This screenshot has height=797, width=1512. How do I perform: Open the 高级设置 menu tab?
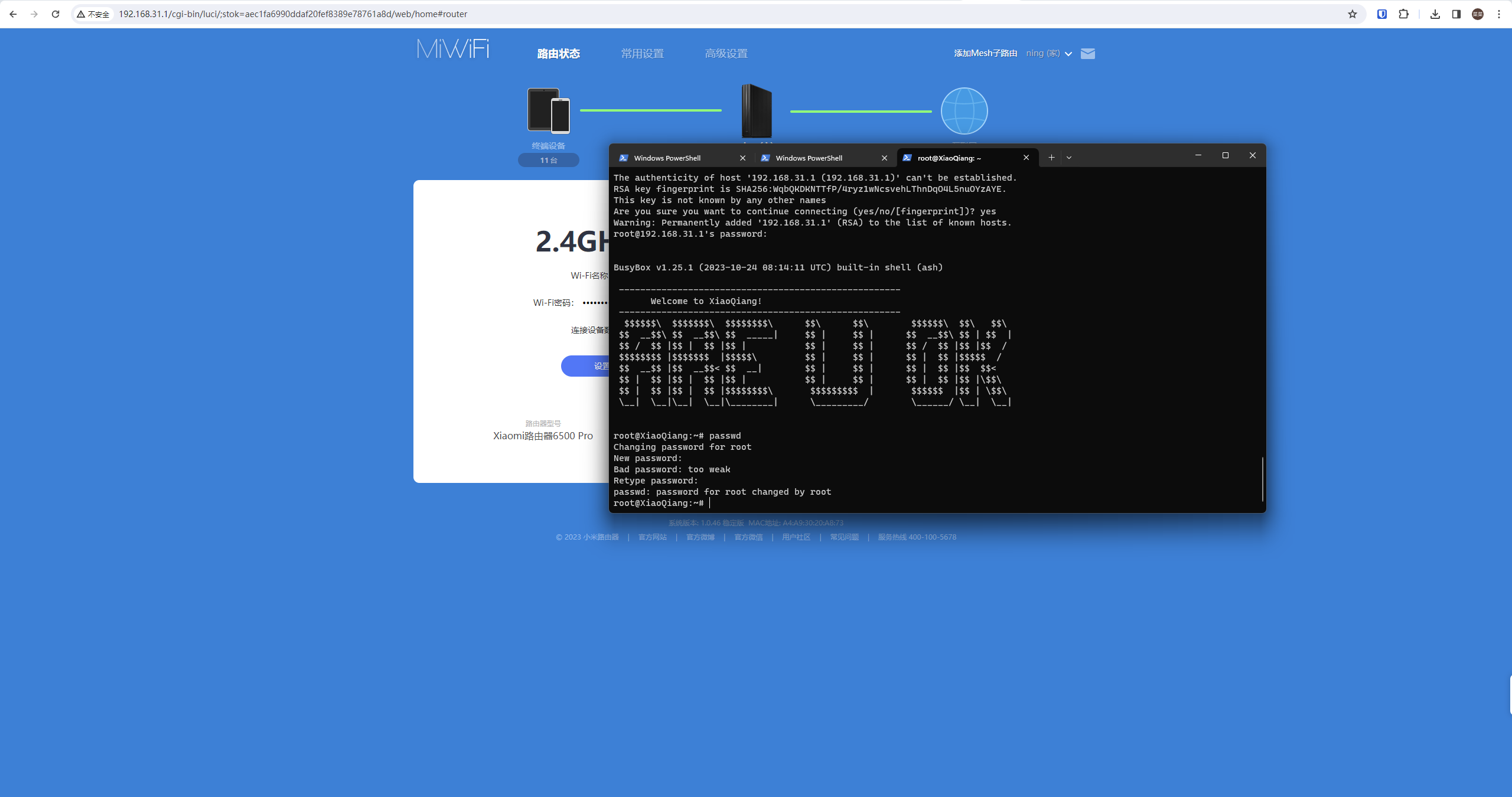(726, 54)
